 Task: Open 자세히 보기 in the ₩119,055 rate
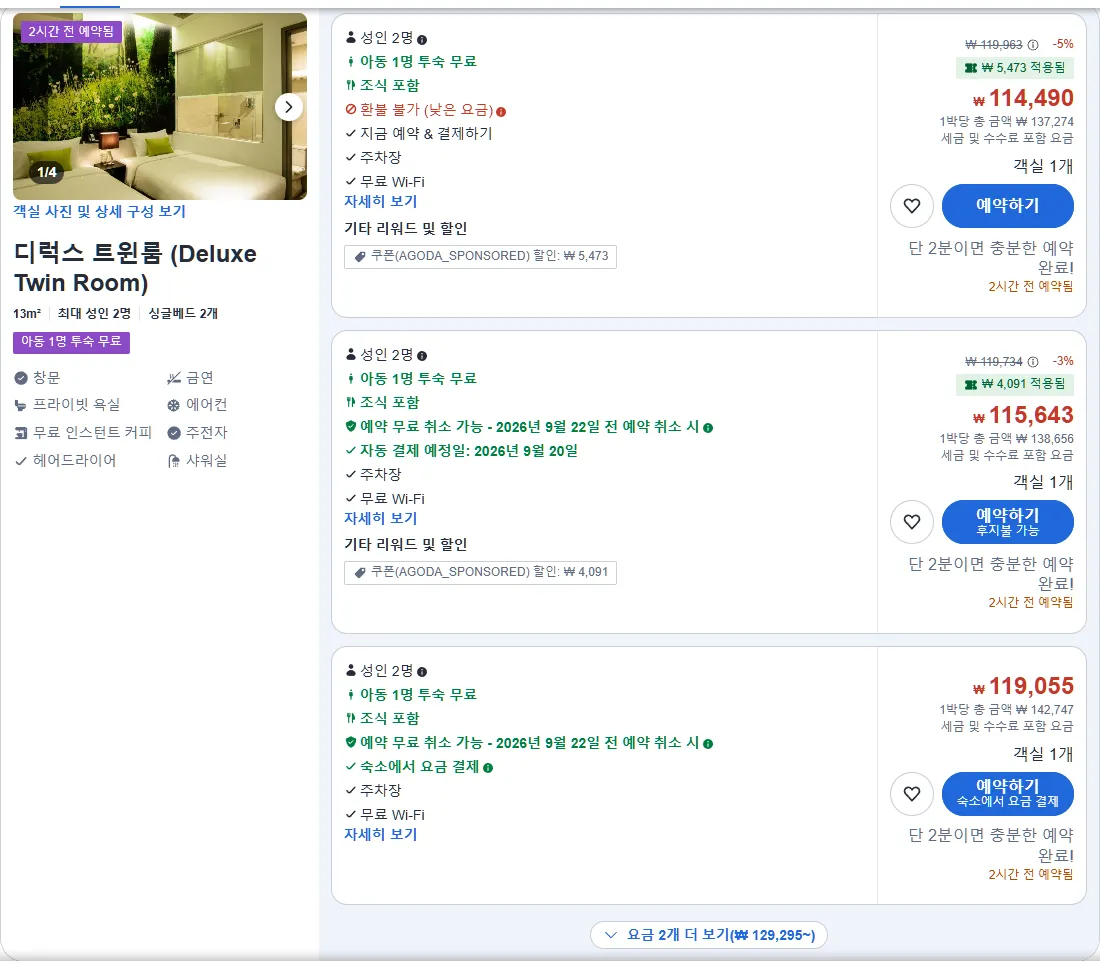tap(380, 834)
